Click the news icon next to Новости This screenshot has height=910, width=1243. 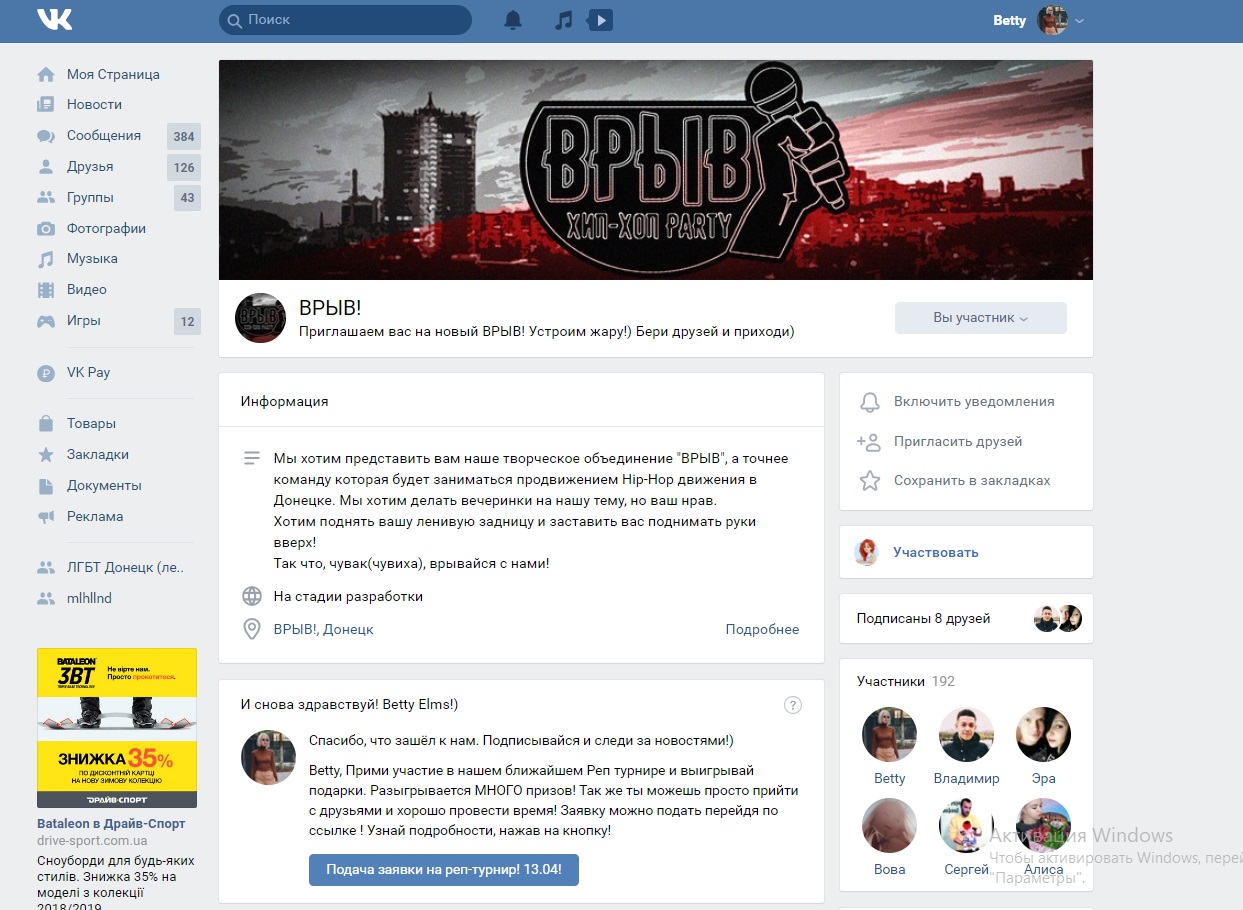pos(46,104)
